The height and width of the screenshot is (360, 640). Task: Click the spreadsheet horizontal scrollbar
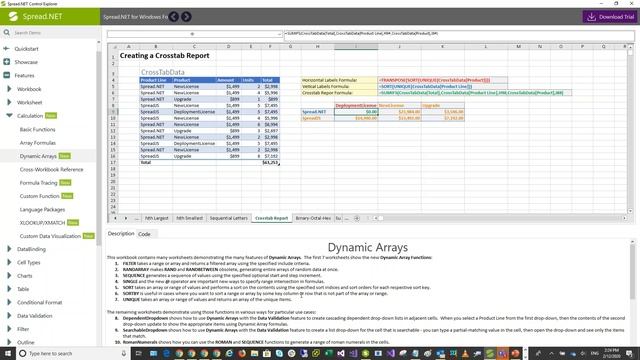[500, 218]
